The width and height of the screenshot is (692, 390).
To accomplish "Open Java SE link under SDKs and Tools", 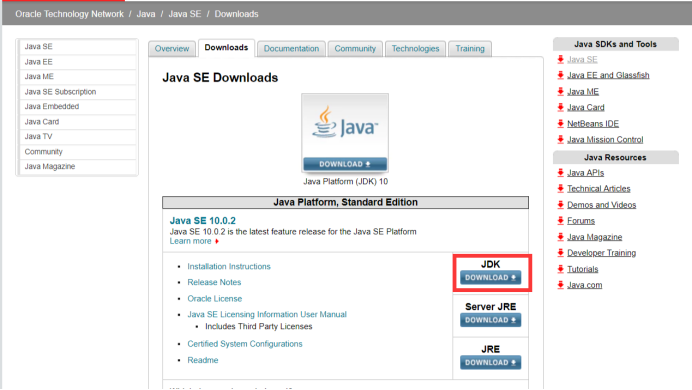I will (582, 60).
